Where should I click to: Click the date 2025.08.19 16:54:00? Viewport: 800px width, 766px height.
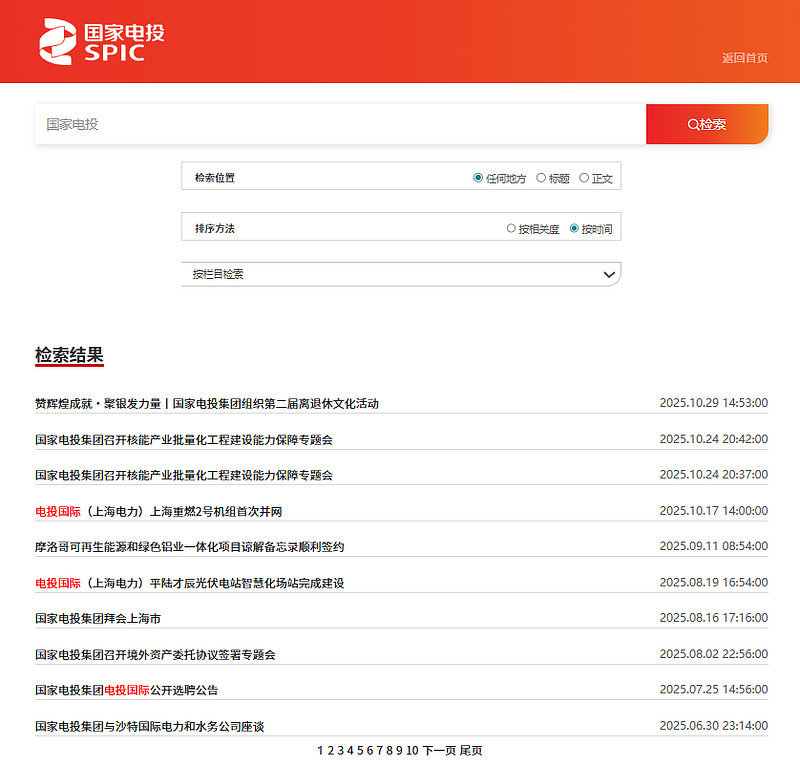(x=714, y=582)
